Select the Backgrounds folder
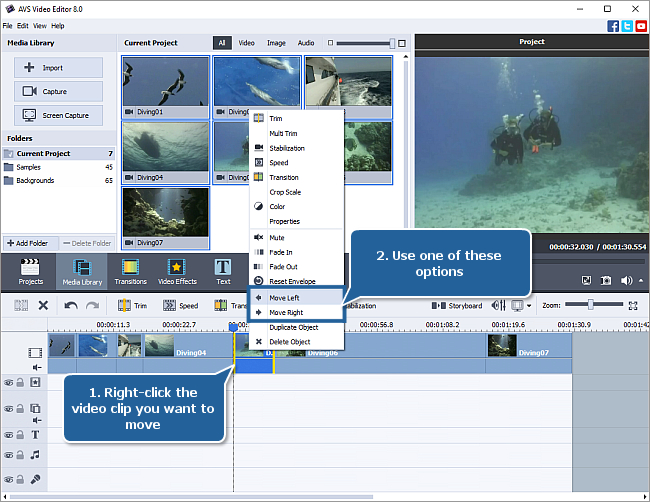 point(58,180)
